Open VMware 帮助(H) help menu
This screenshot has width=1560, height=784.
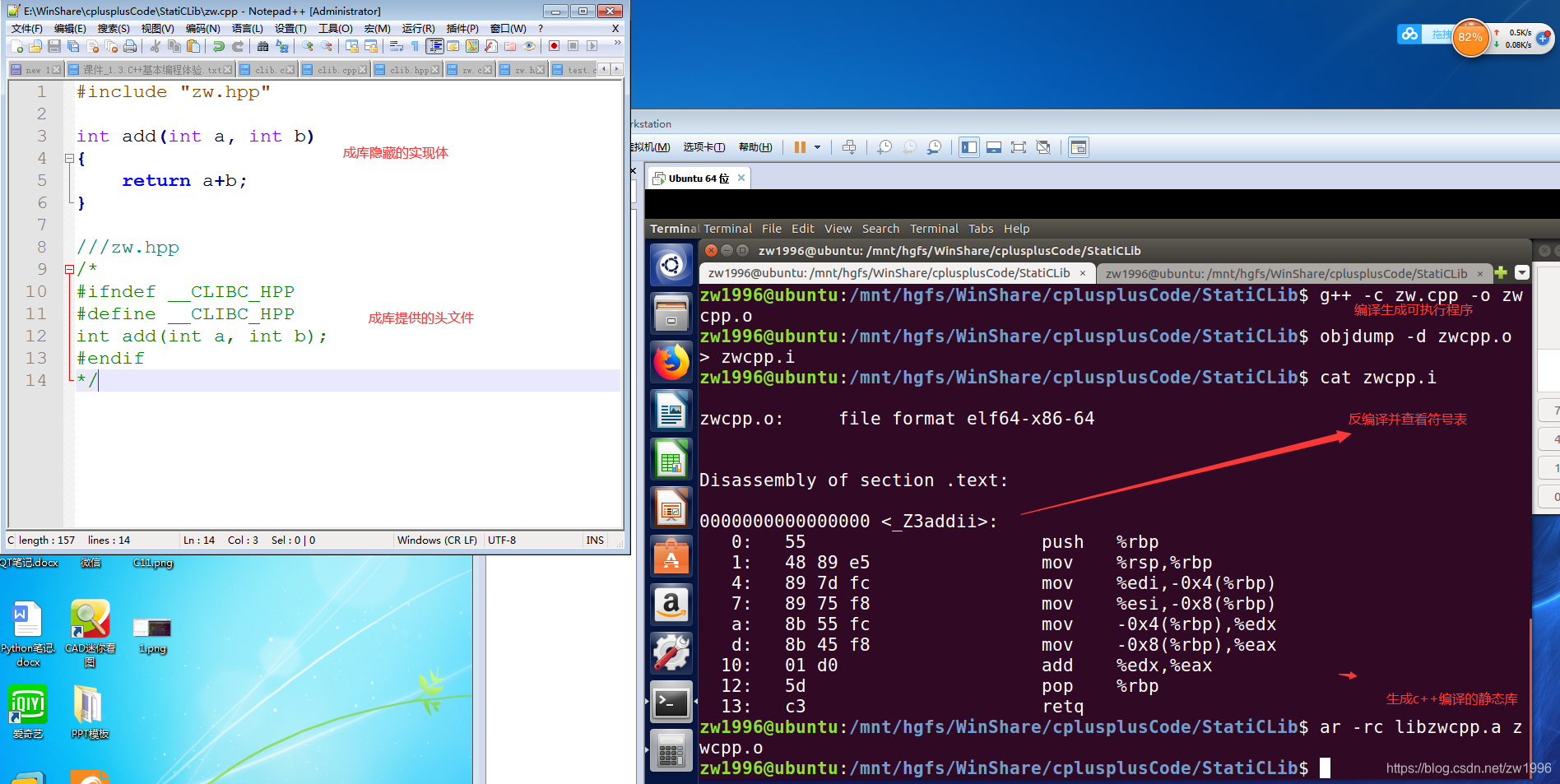pos(755,147)
